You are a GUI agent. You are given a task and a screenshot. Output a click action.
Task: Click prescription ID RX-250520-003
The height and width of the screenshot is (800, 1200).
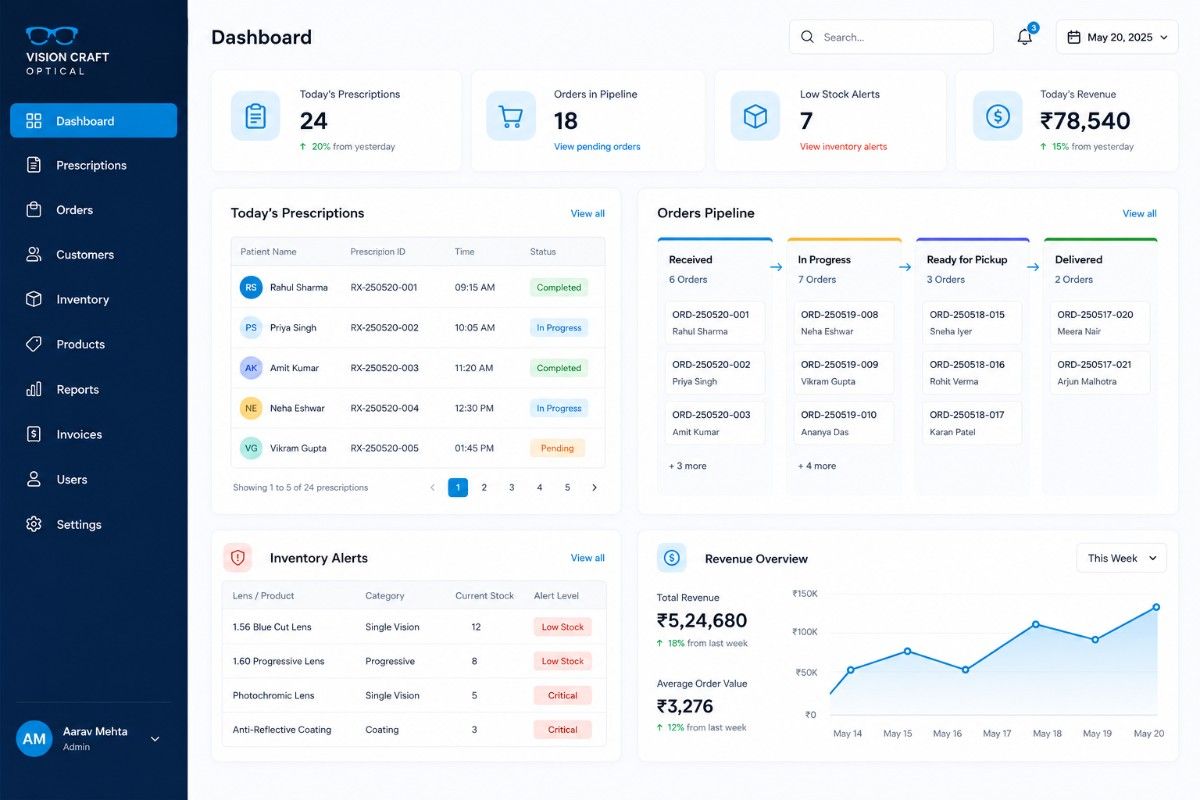point(384,368)
